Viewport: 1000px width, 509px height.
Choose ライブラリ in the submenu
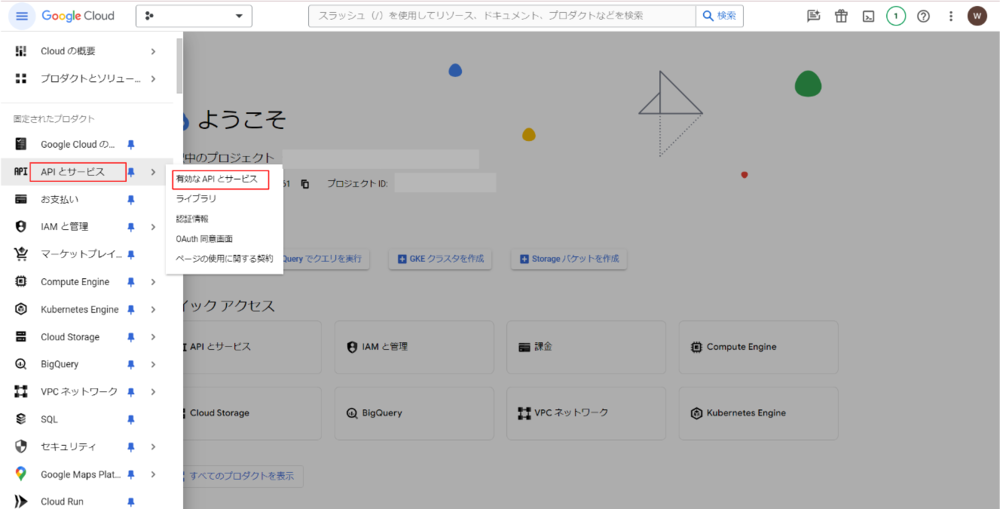(196, 199)
